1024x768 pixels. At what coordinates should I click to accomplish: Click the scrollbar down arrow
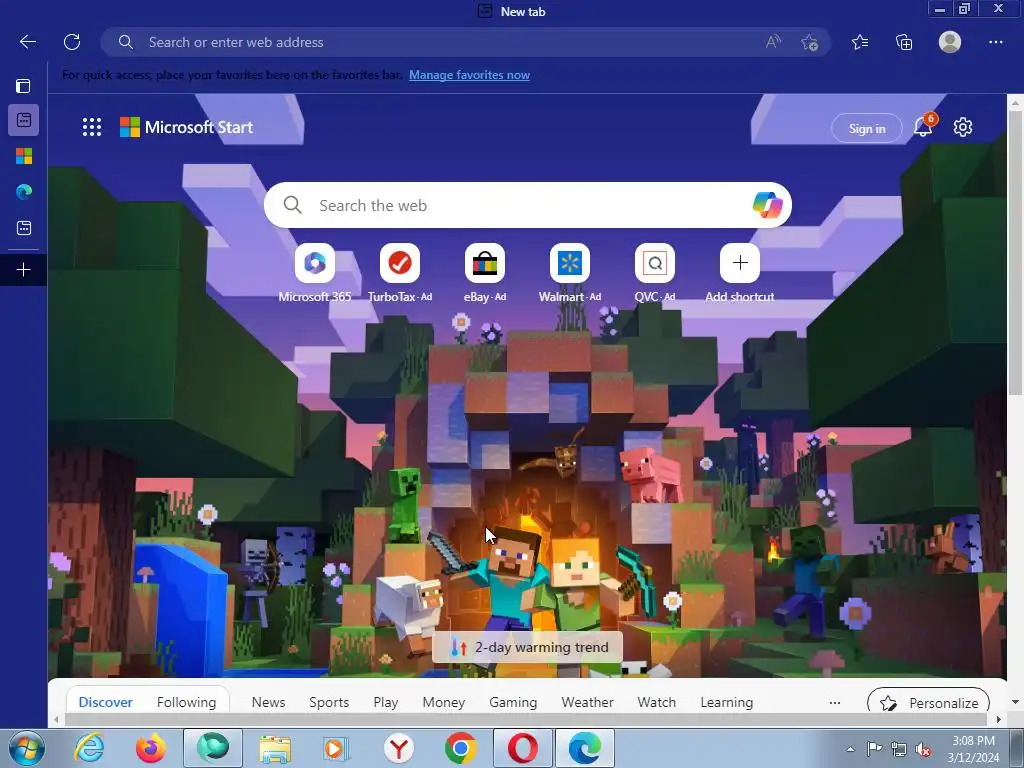pyautogui.click(x=1015, y=703)
